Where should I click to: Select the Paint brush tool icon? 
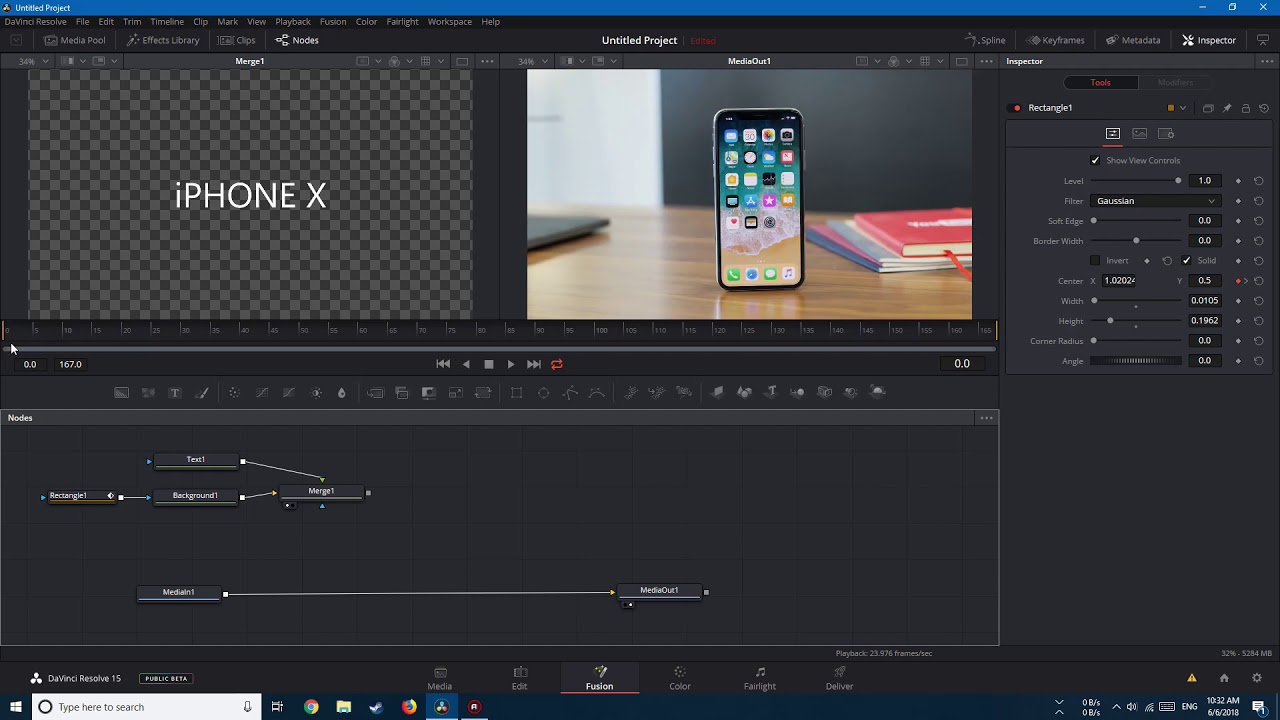click(202, 393)
